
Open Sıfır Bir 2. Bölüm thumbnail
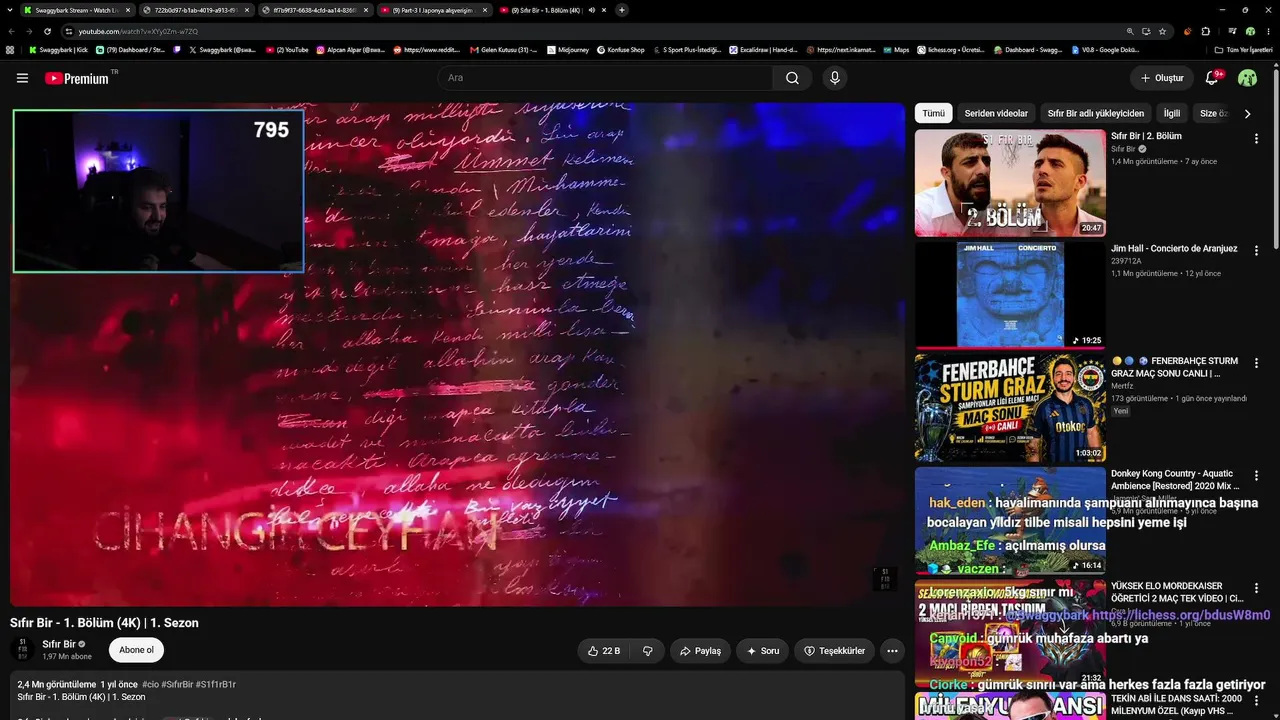click(x=1010, y=183)
